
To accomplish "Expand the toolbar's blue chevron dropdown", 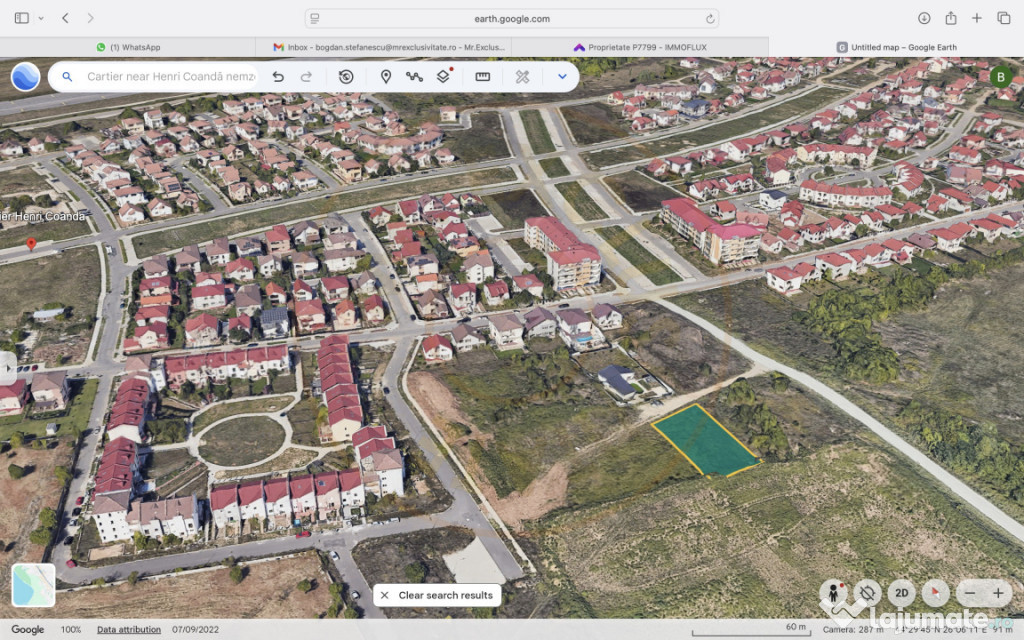I will [562, 76].
